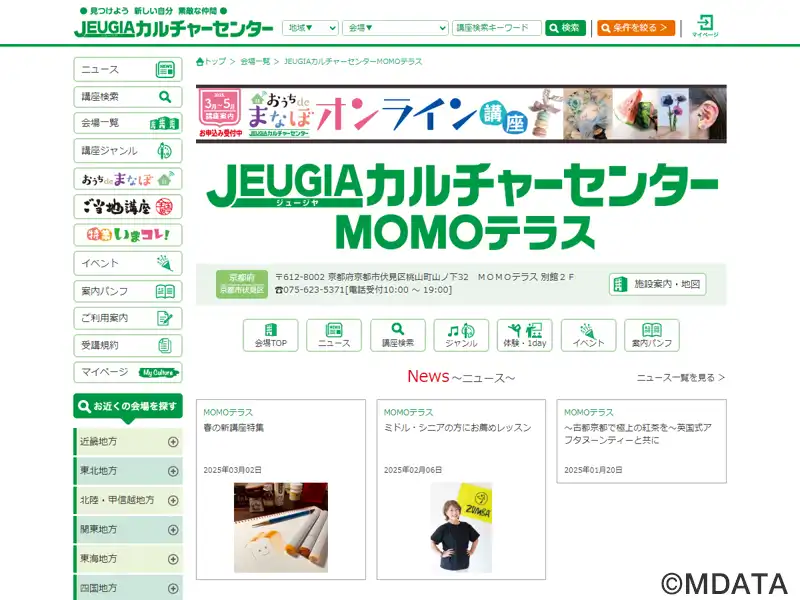800x600 pixels.
Task: Click the 京都府 京都市伏見区 green tag
Action: coord(242,284)
